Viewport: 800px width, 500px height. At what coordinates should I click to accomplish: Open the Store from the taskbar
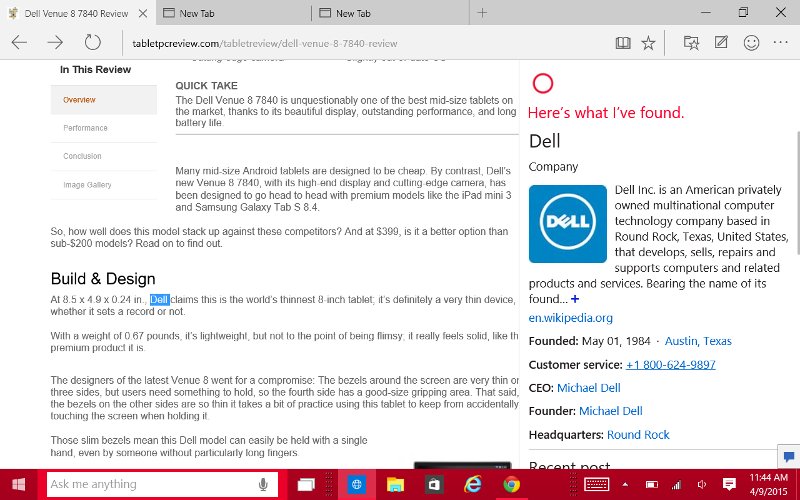[434, 485]
